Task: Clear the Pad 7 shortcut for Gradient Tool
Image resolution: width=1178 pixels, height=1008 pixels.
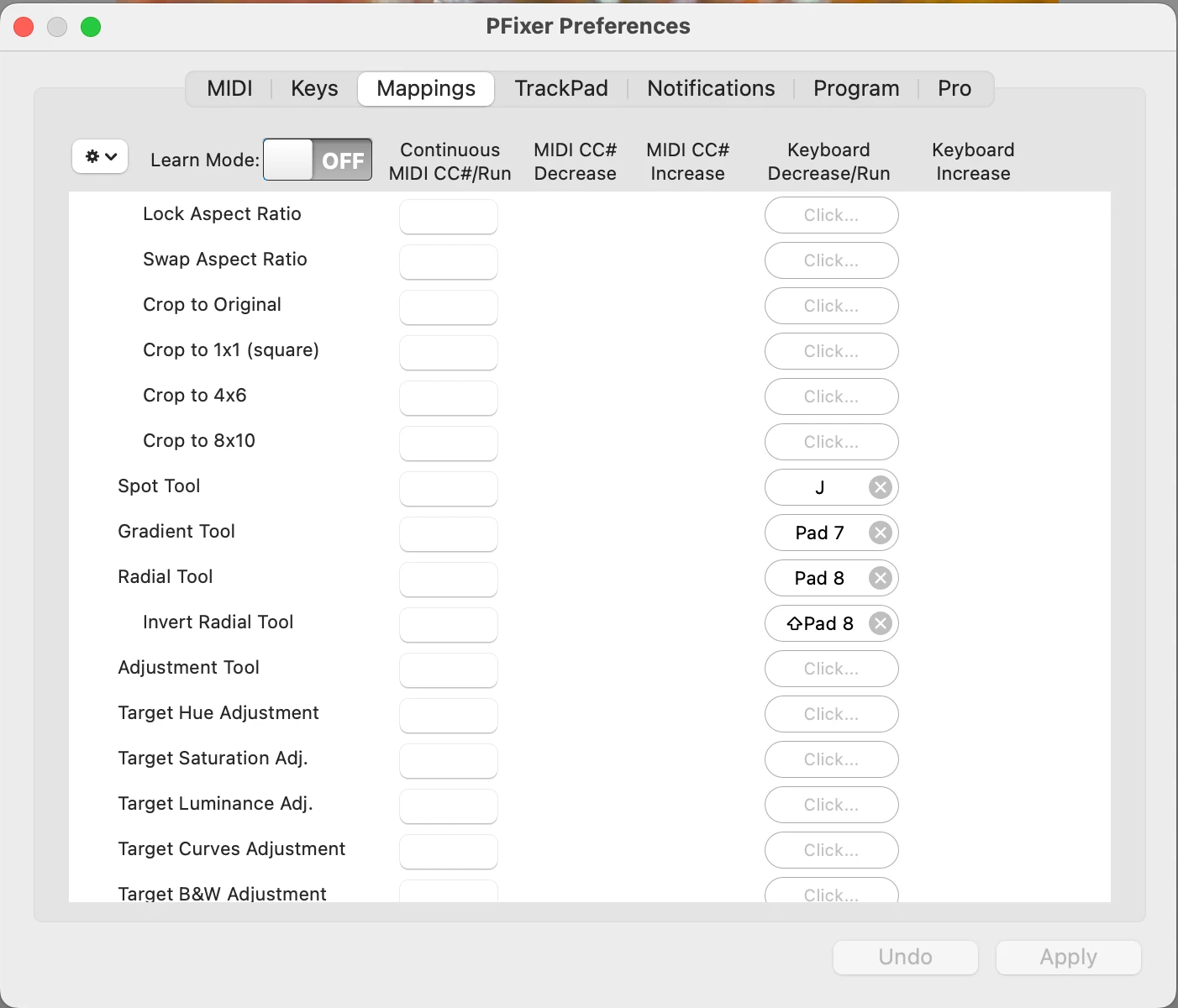Action: pyautogui.click(x=880, y=533)
